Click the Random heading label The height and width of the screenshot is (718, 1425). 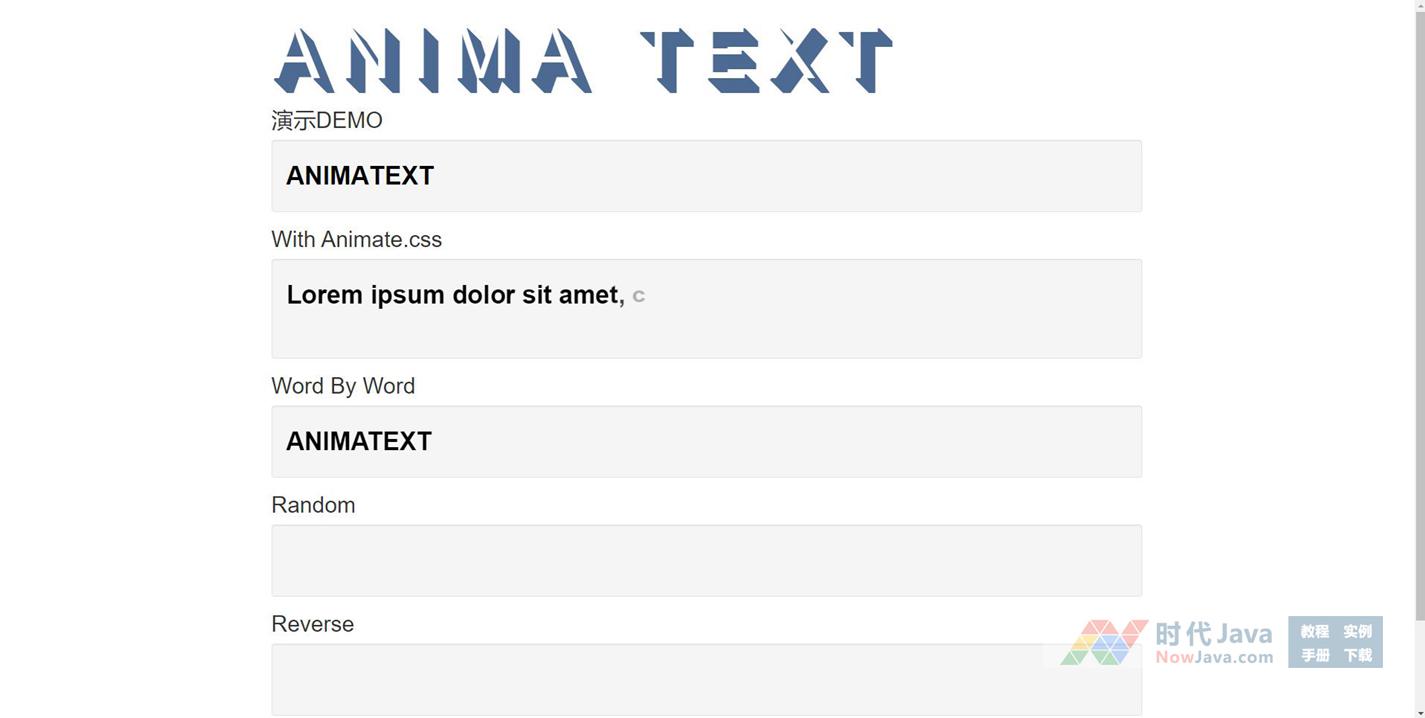pyautogui.click(x=313, y=505)
